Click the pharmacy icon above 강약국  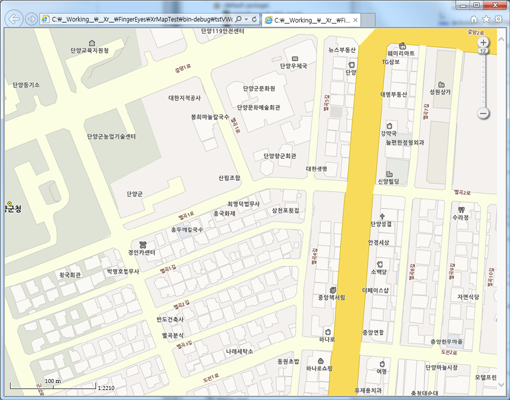click(x=389, y=126)
